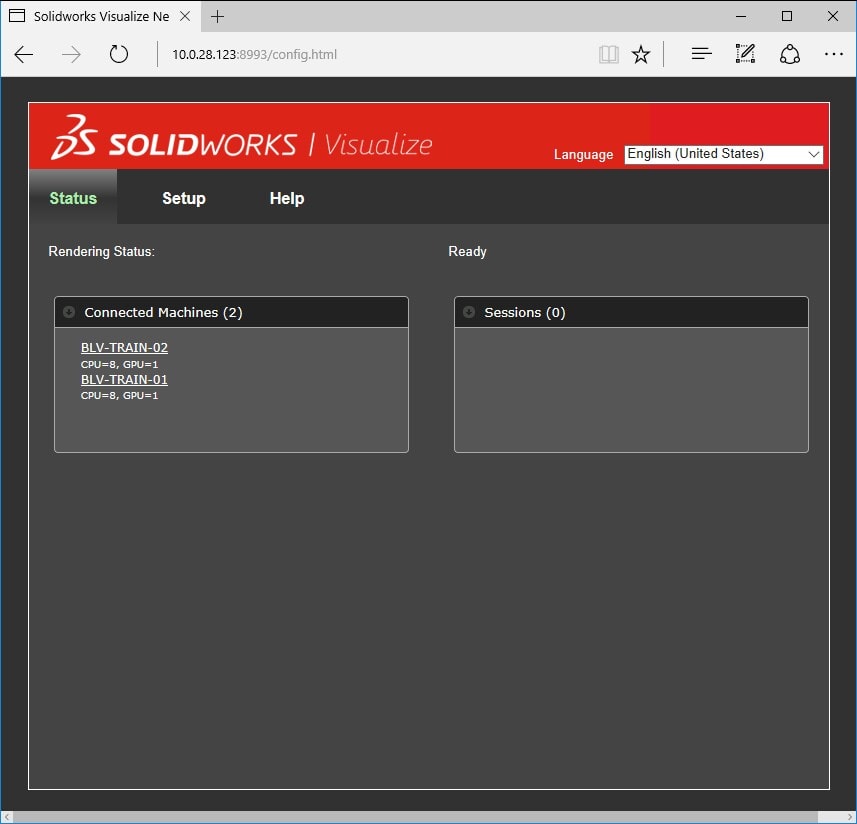Click the Share icon in toolbar
Screen dimensions: 857x824
(790, 54)
